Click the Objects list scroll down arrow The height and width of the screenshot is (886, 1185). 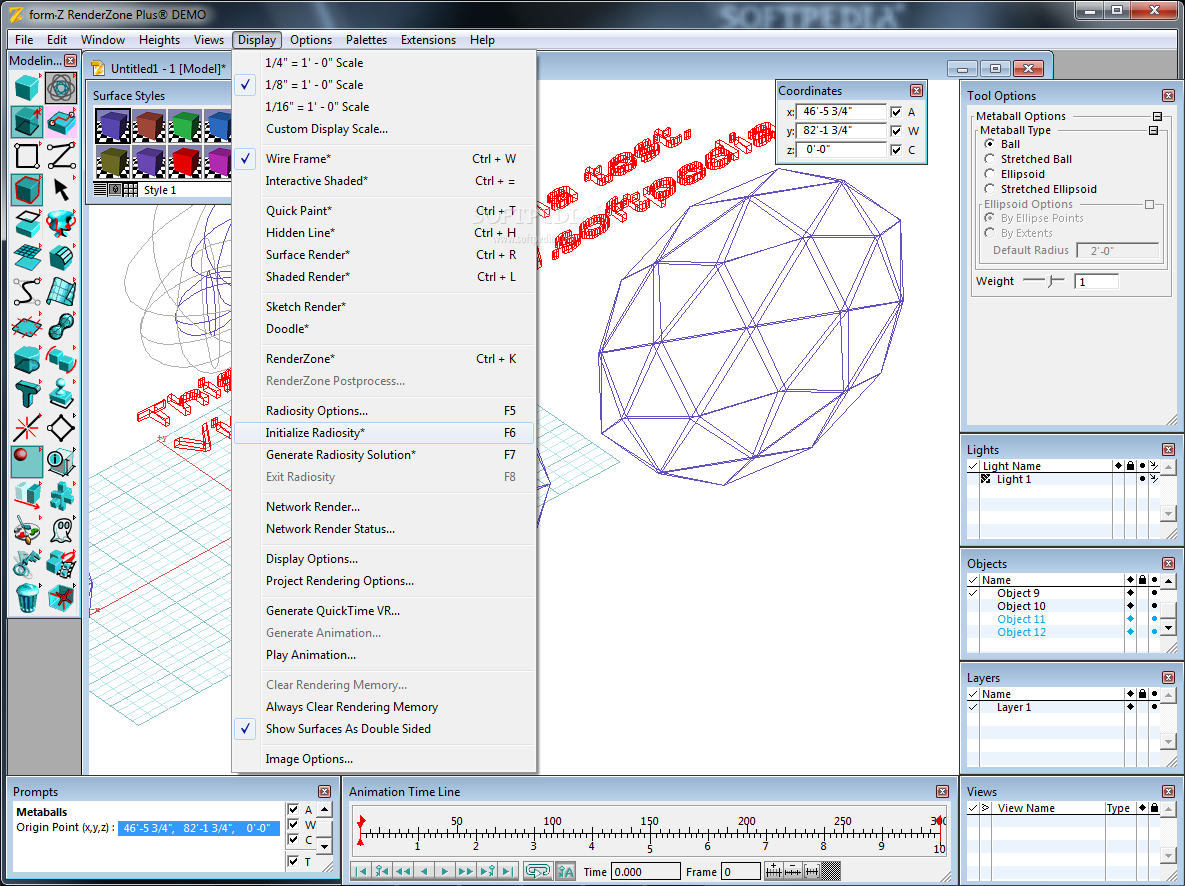pyautogui.click(x=1168, y=628)
